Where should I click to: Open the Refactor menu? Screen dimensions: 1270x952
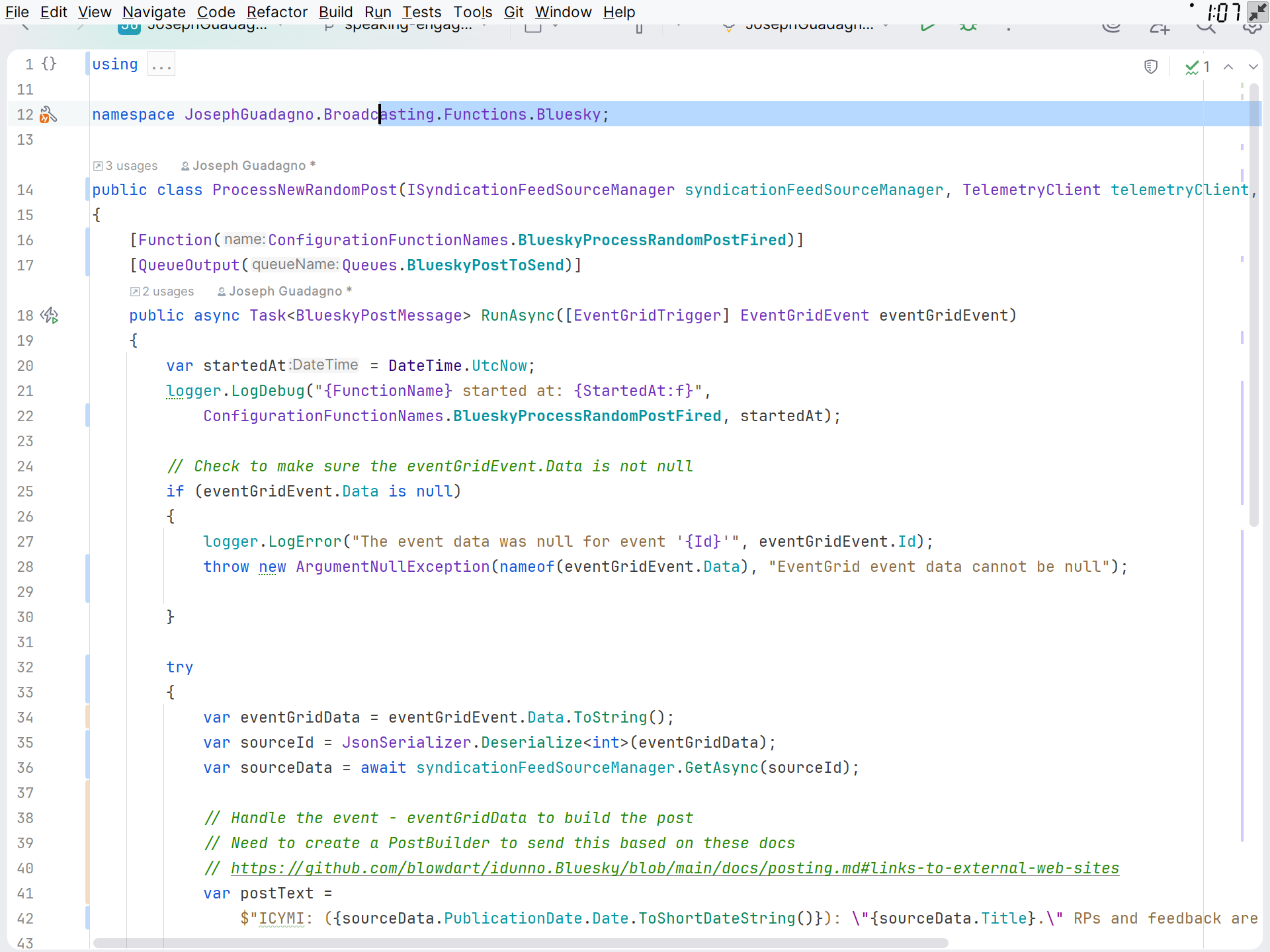[276, 12]
